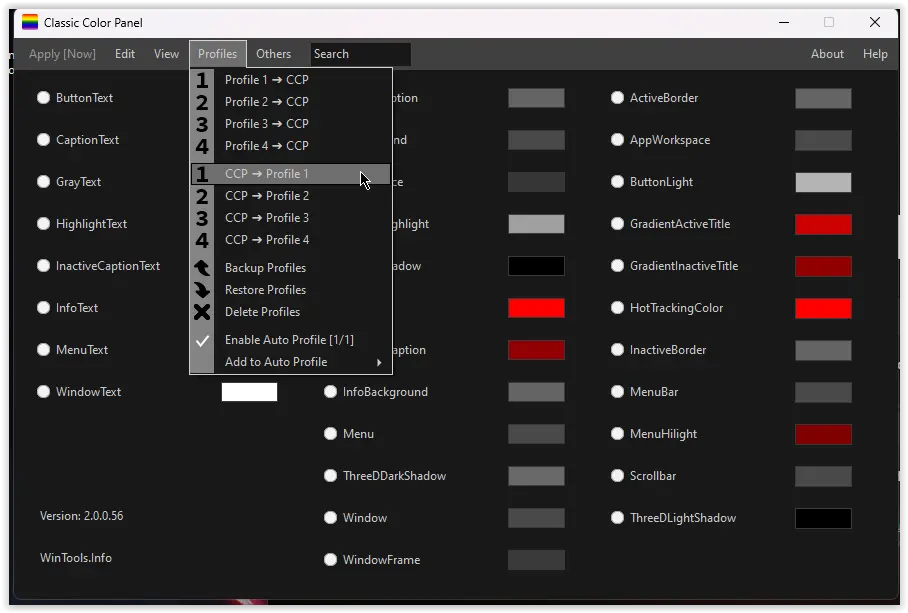
Task: Select the ActiveBorder radio button
Action: coord(617,98)
